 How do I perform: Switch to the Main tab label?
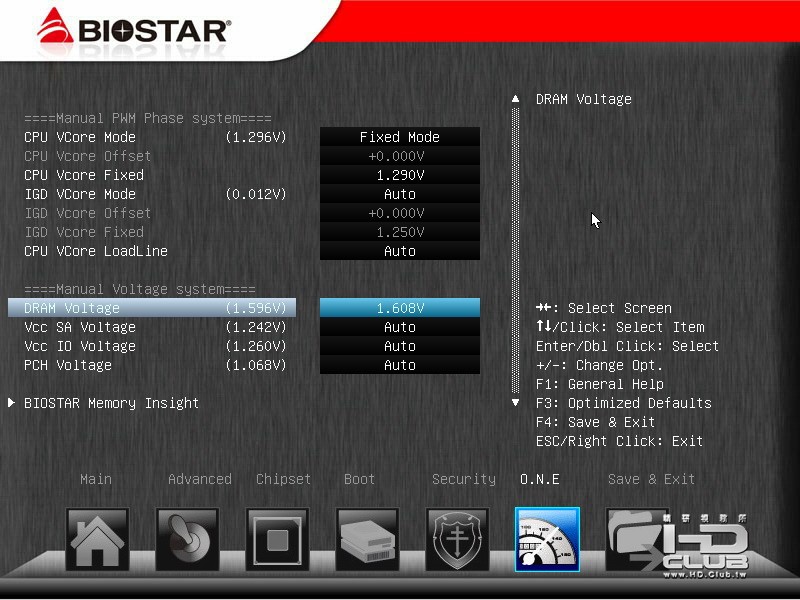click(96, 479)
